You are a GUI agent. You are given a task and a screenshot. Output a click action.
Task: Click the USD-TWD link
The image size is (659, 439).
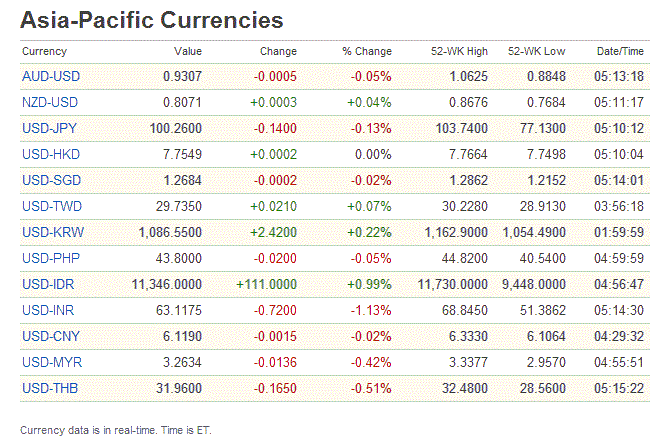click(x=50, y=207)
